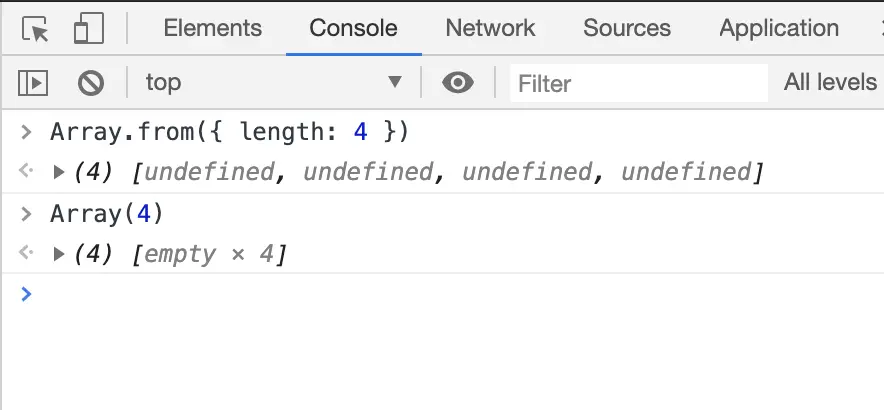Toggle the device toolbar icon
Screen dimensions: 884x410
coord(88,29)
